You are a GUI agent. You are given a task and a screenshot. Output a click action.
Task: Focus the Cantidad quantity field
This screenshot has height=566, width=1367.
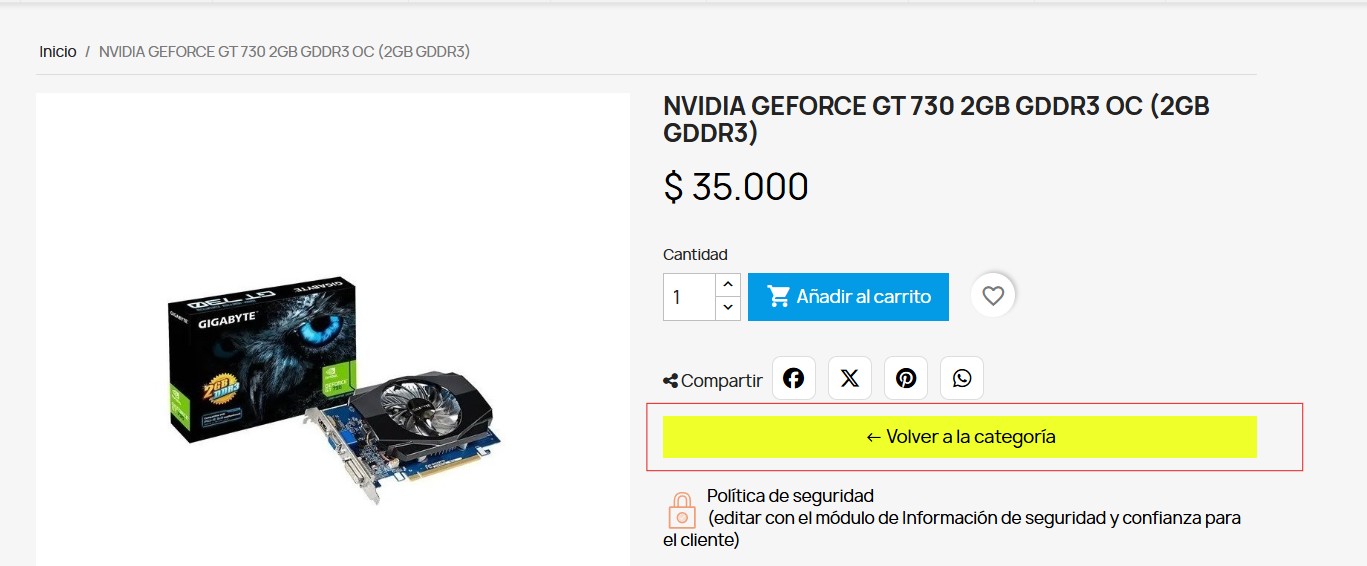point(690,297)
